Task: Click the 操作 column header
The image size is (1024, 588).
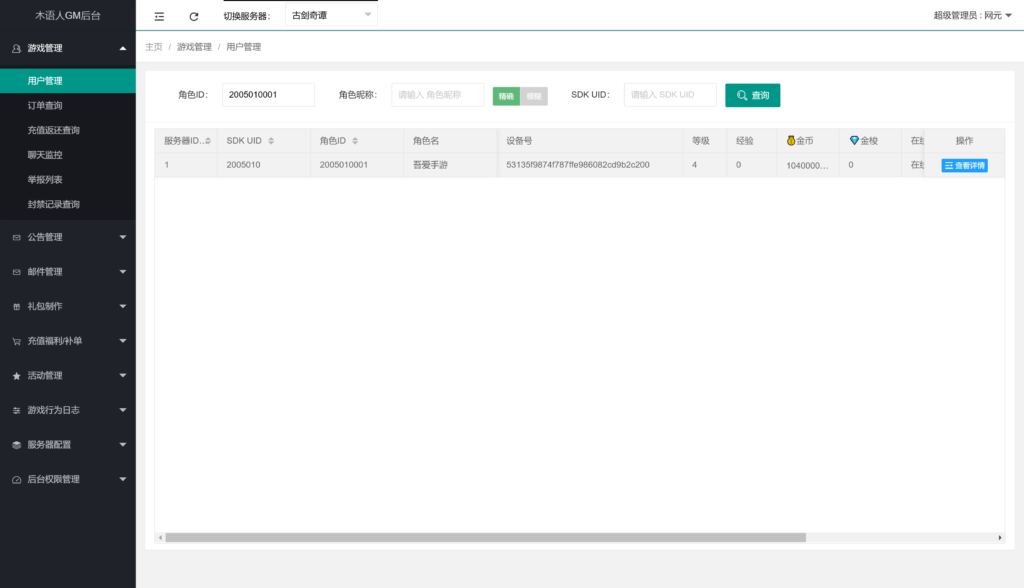Action: click(965, 141)
